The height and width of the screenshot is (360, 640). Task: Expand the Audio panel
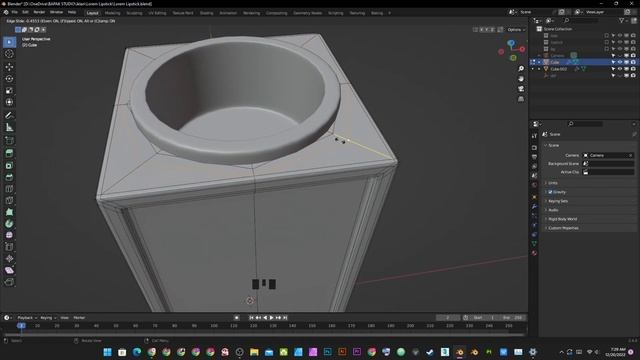click(x=553, y=210)
